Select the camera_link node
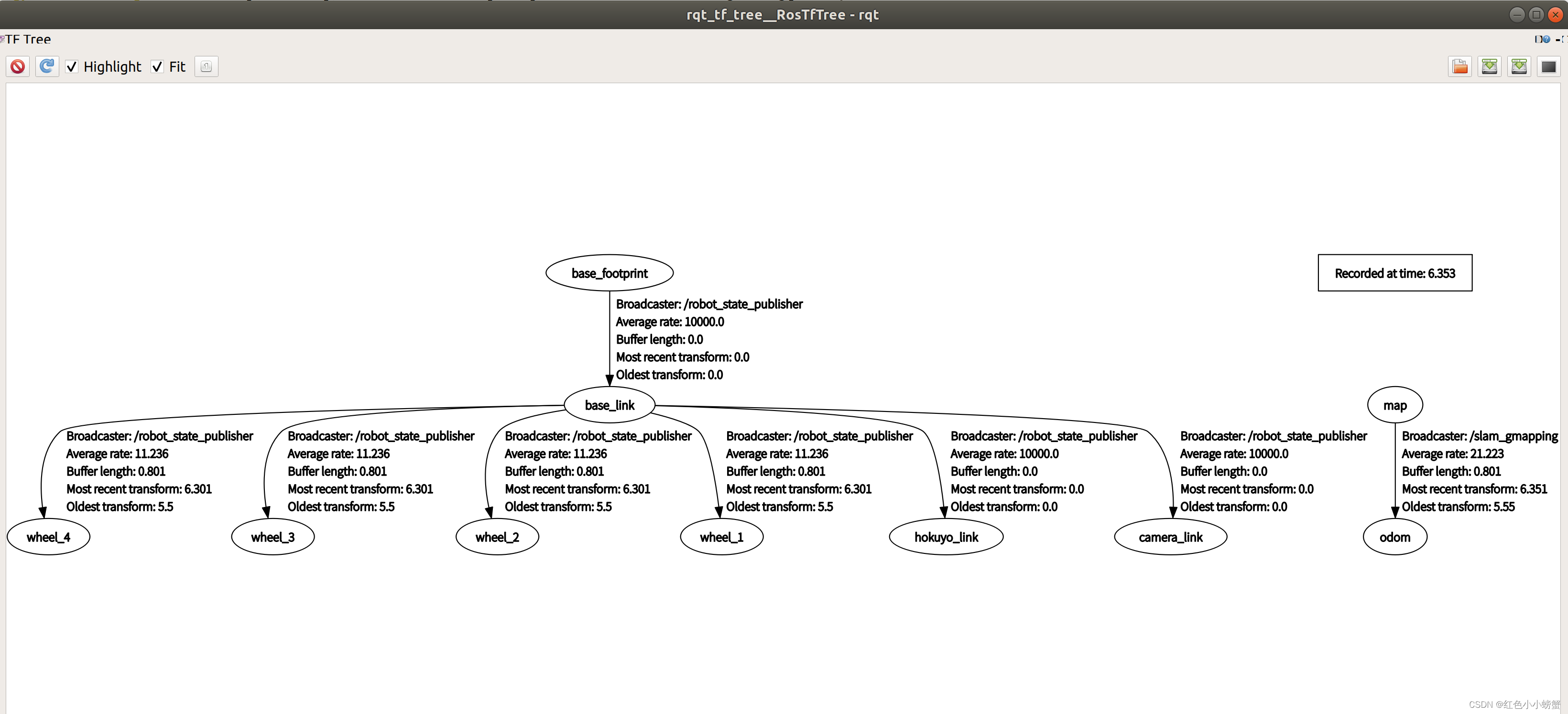The width and height of the screenshot is (1568, 714). pyautogui.click(x=1171, y=537)
